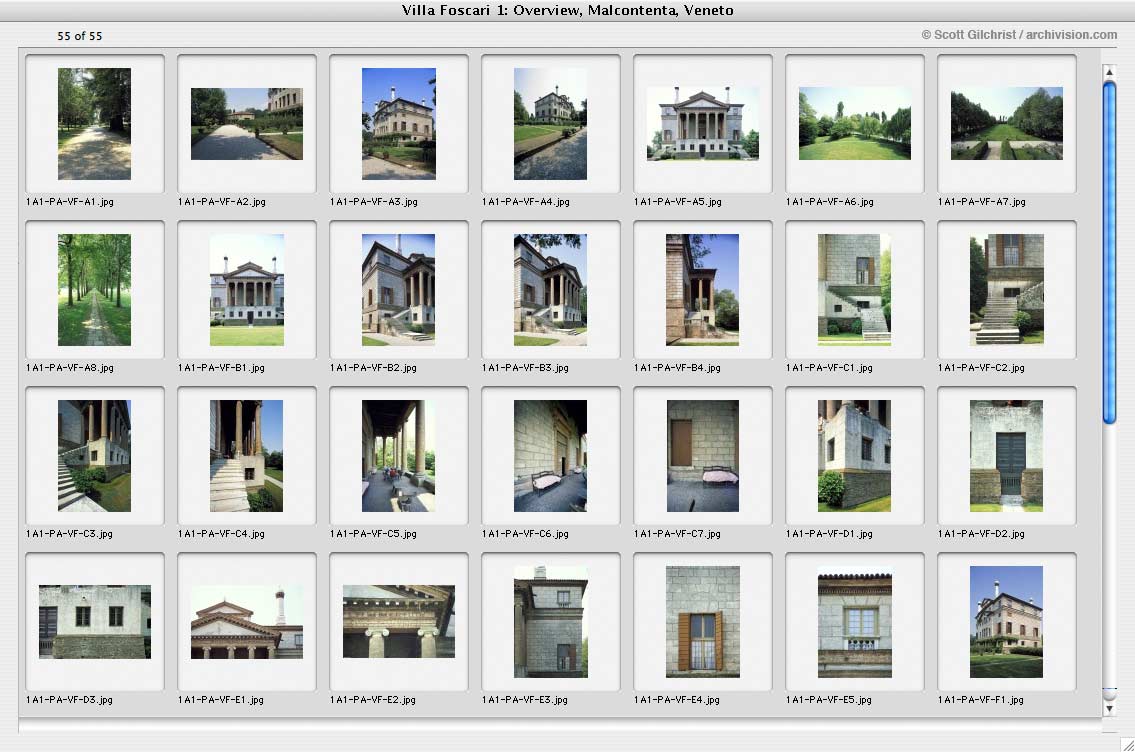The image size is (1135, 752).
Task: Click the file name text "1A1-PA-VF-C2.jpg"
Action: click(x=982, y=368)
